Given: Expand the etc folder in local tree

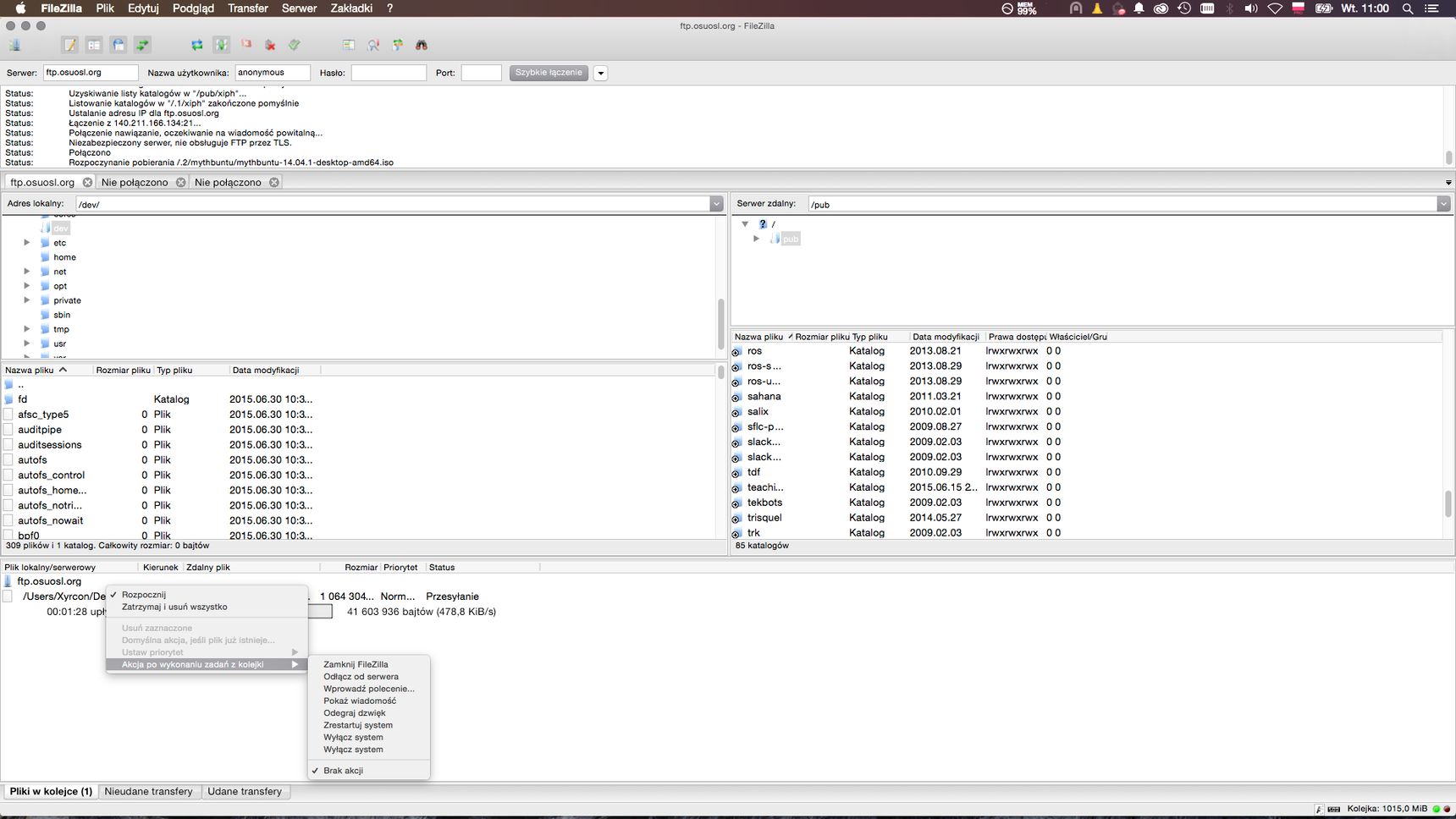Looking at the screenshot, I should point(27,243).
